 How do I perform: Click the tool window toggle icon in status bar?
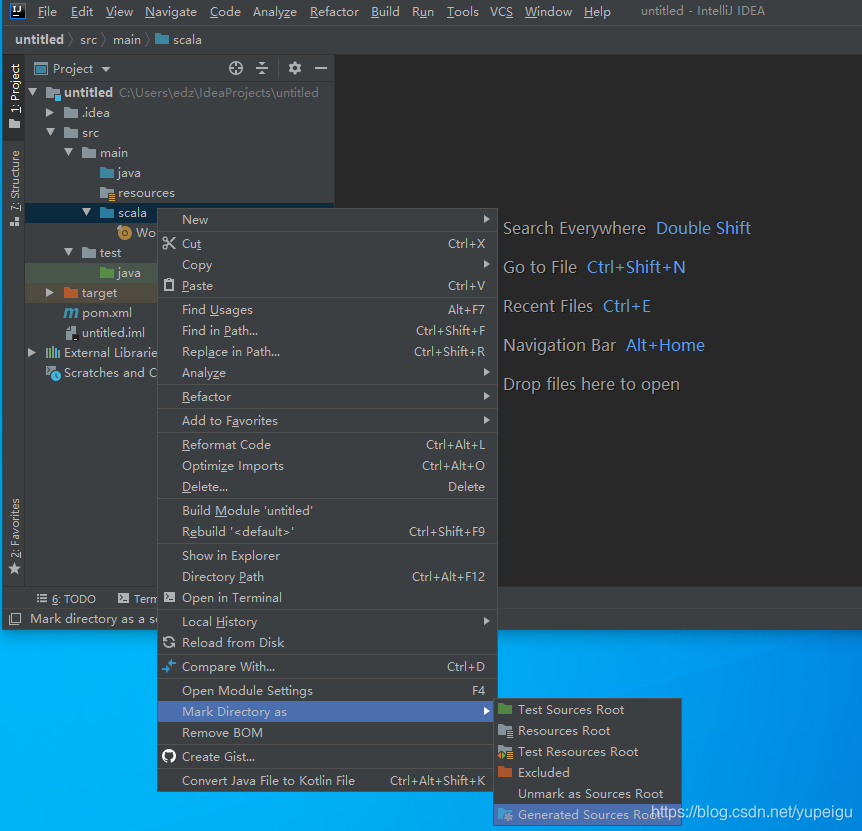pos(15,619)
